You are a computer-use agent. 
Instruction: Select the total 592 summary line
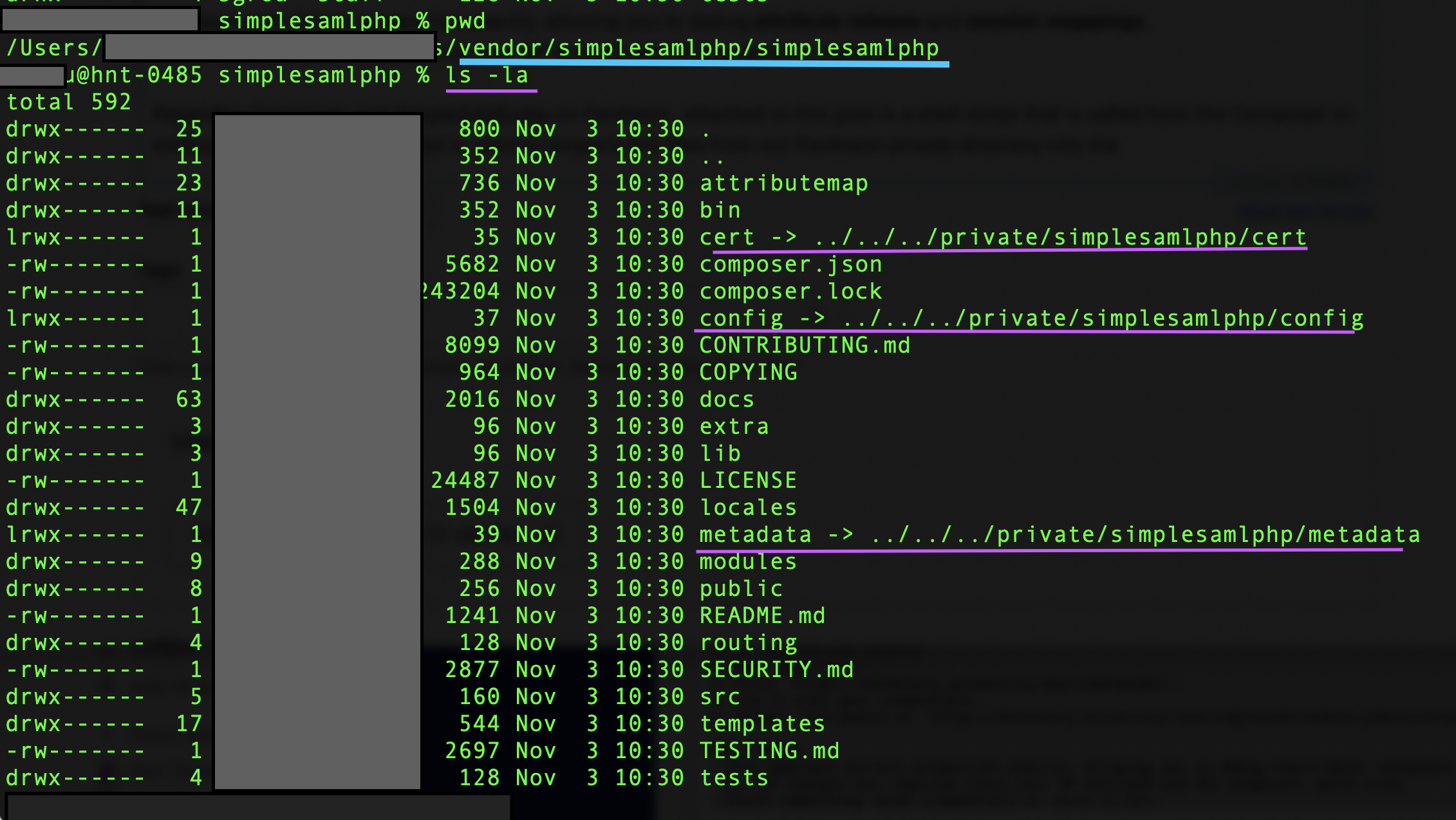pyautogui.click(x=68, y=102)
